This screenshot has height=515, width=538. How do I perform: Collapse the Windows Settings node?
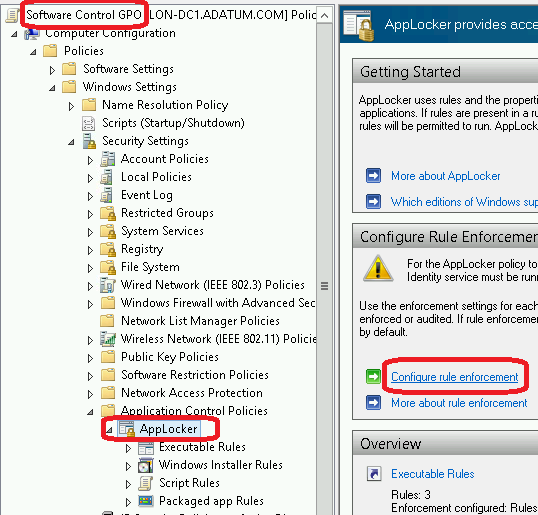(52, 88)
